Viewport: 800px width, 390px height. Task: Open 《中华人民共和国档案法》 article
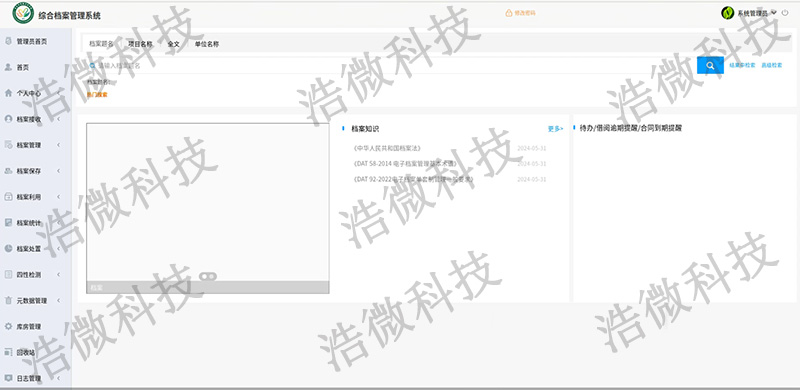[386, 148]
